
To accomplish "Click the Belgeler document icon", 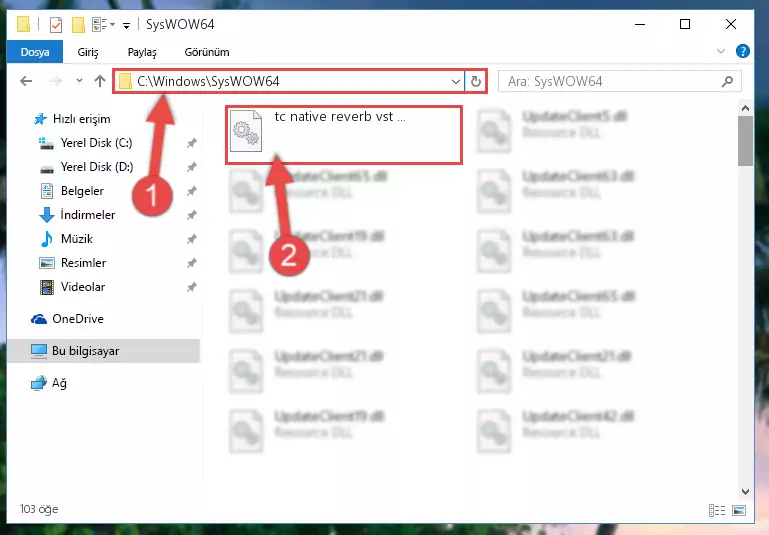I will point(47,191).
